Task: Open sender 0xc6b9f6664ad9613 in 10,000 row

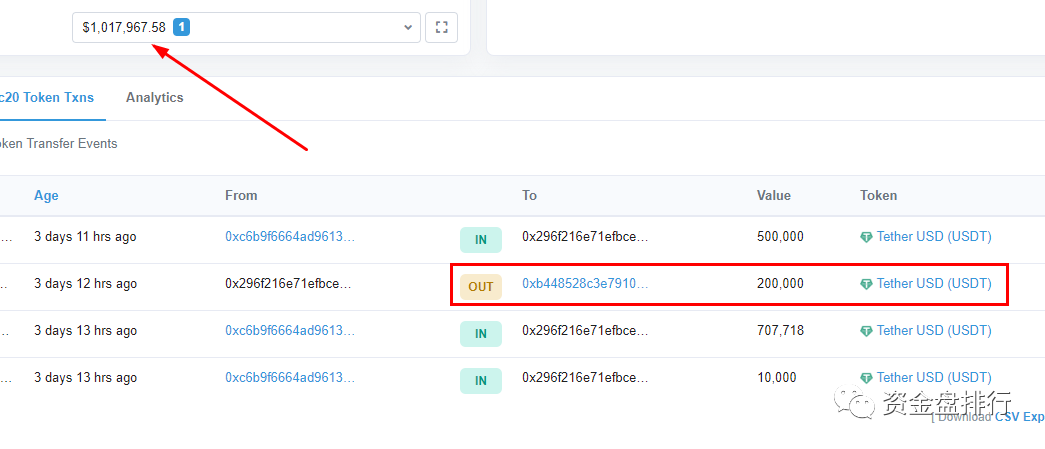Action: click(290, 378)
